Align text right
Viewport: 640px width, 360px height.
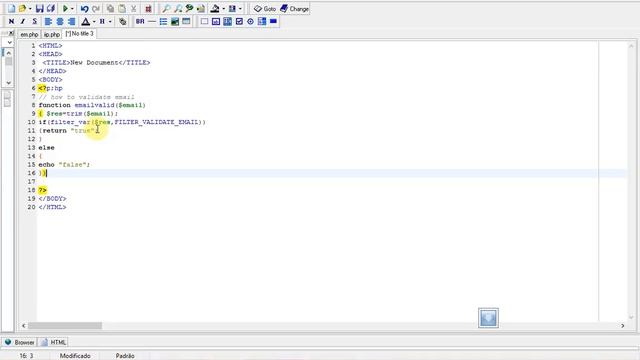click(71, 21)
